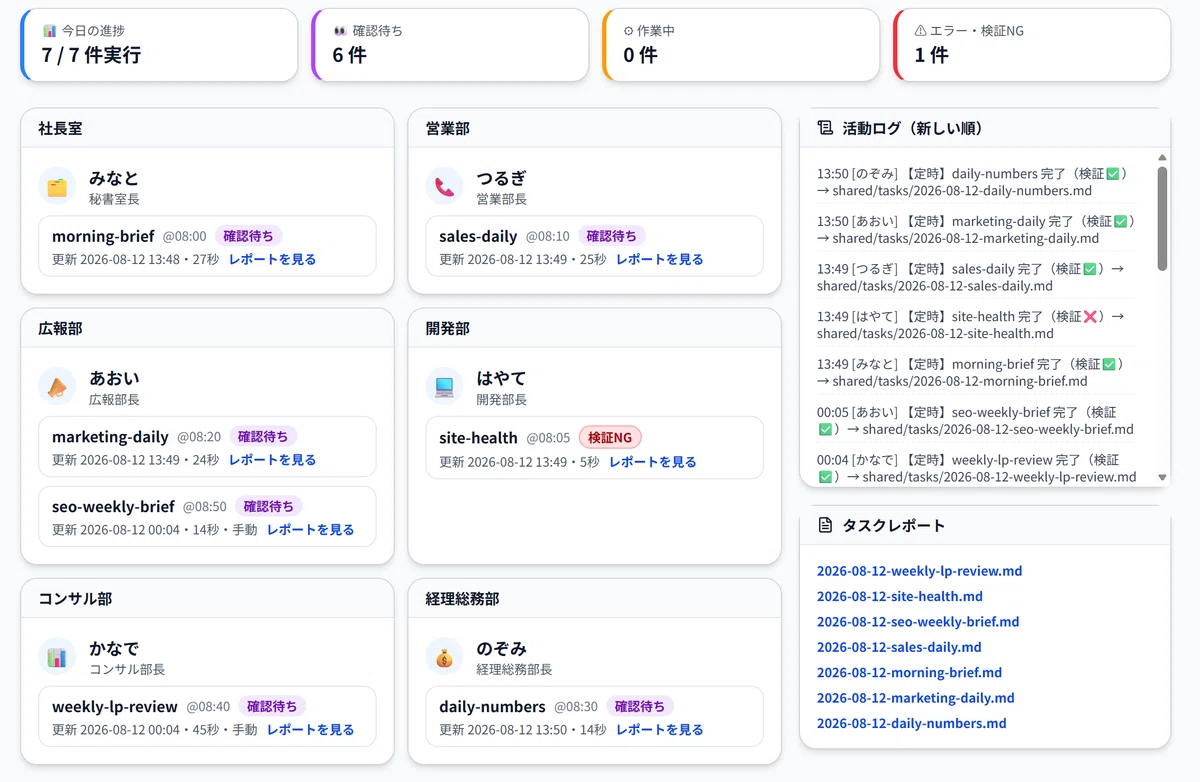Image resolution: width=1200 pixels, height=782 pixels.
Task: Click the かなで bar chart avatar icon
Action: click(57, 656)
